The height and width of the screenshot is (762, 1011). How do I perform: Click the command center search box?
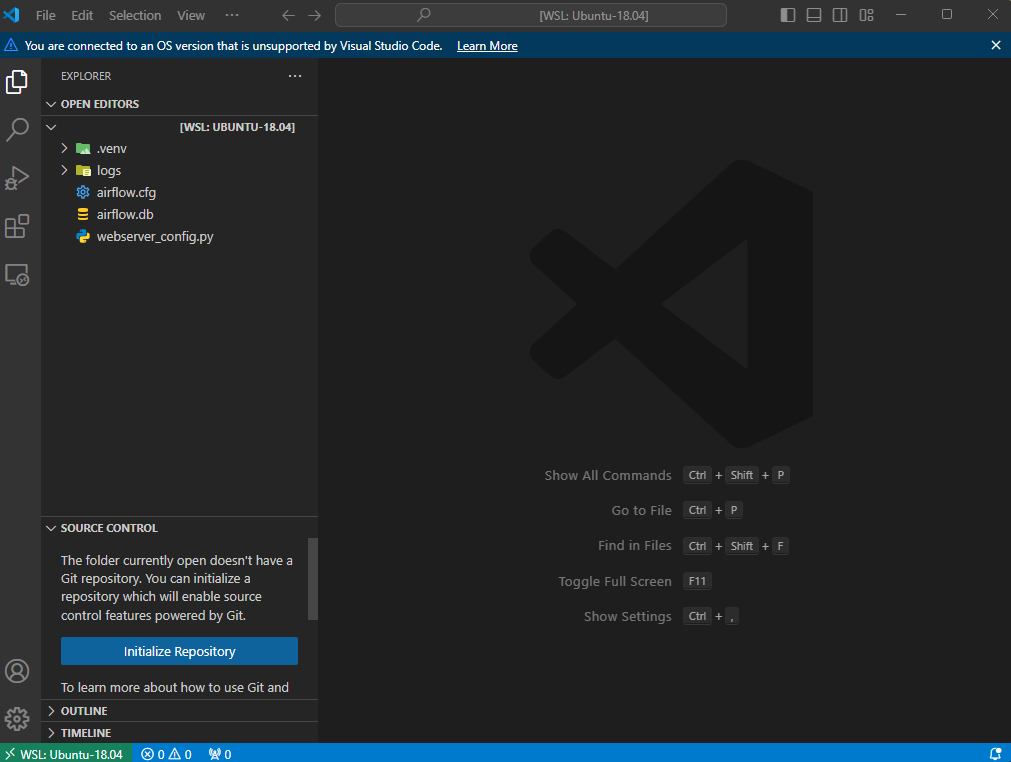pyautogui.click(x=531, y=15)
